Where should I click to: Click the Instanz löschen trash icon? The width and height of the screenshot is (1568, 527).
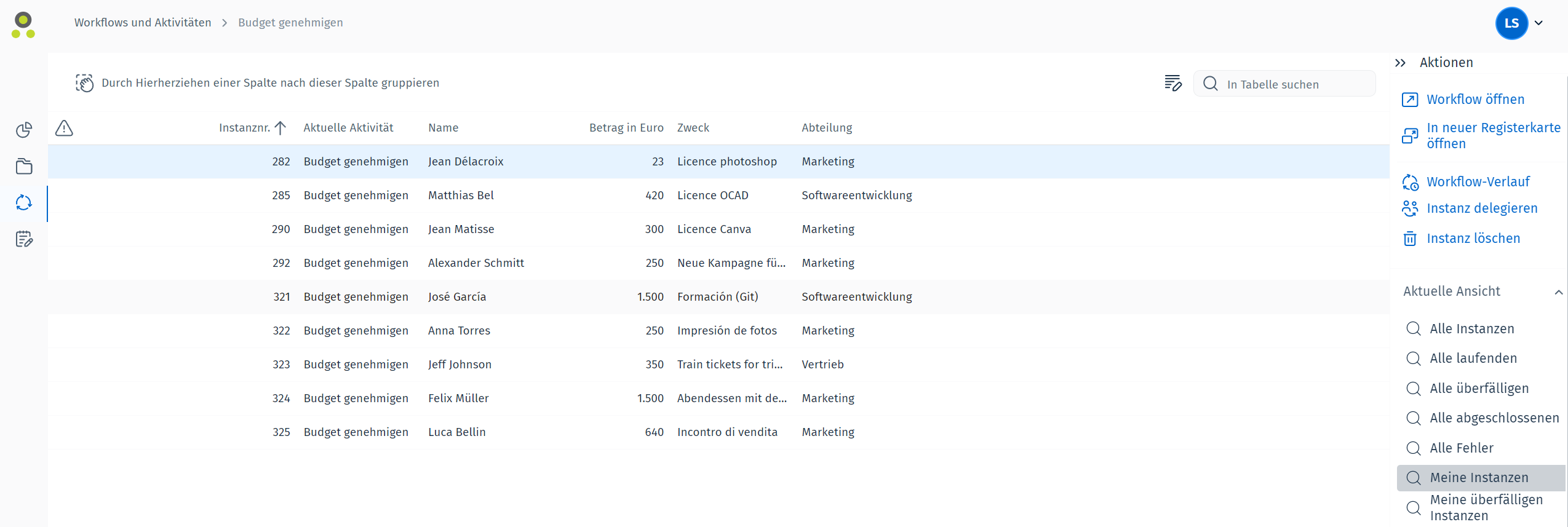1409,239
